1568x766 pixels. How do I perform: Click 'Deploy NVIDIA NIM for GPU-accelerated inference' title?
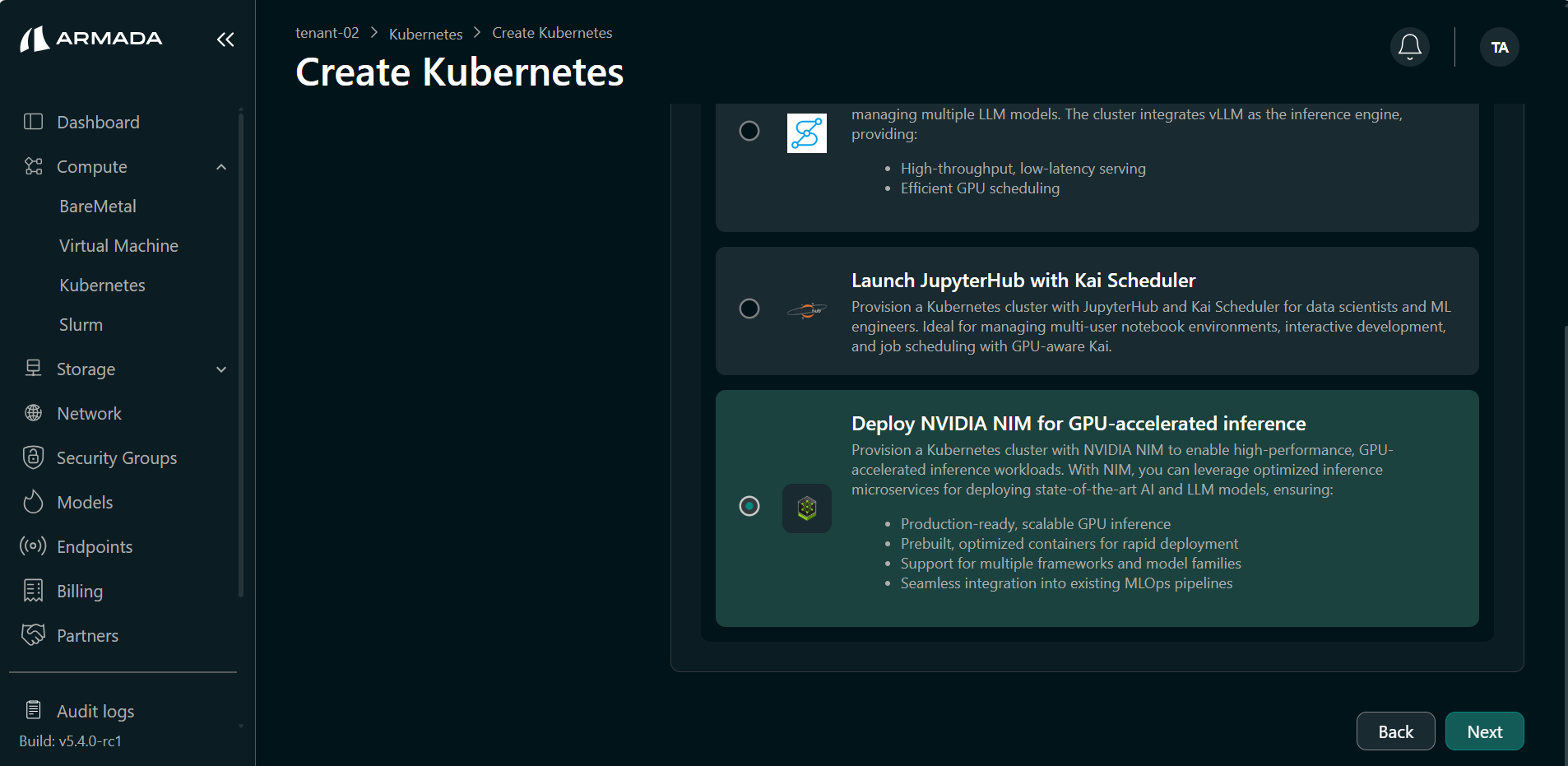1079,424
